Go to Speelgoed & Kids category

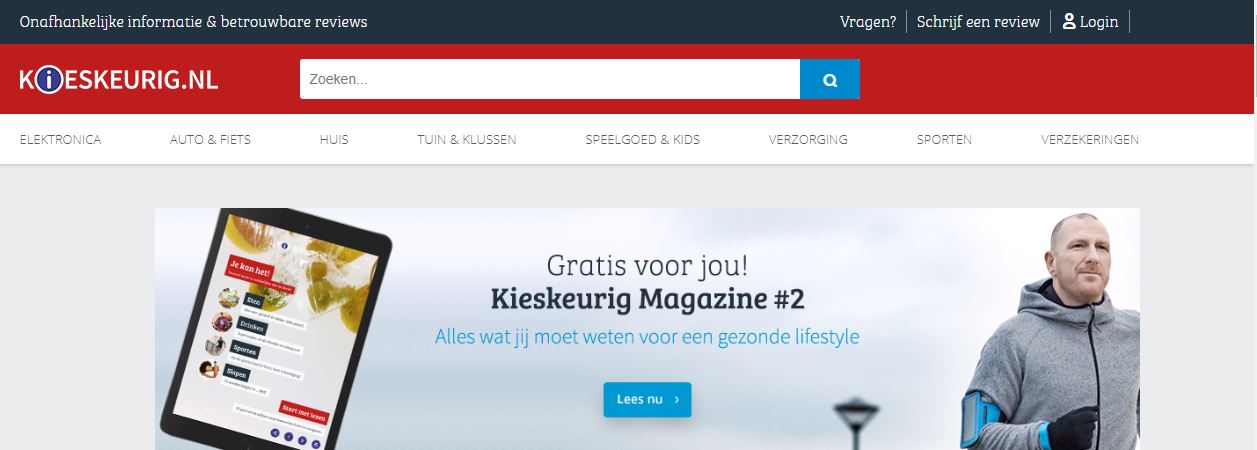coord(642,140)
